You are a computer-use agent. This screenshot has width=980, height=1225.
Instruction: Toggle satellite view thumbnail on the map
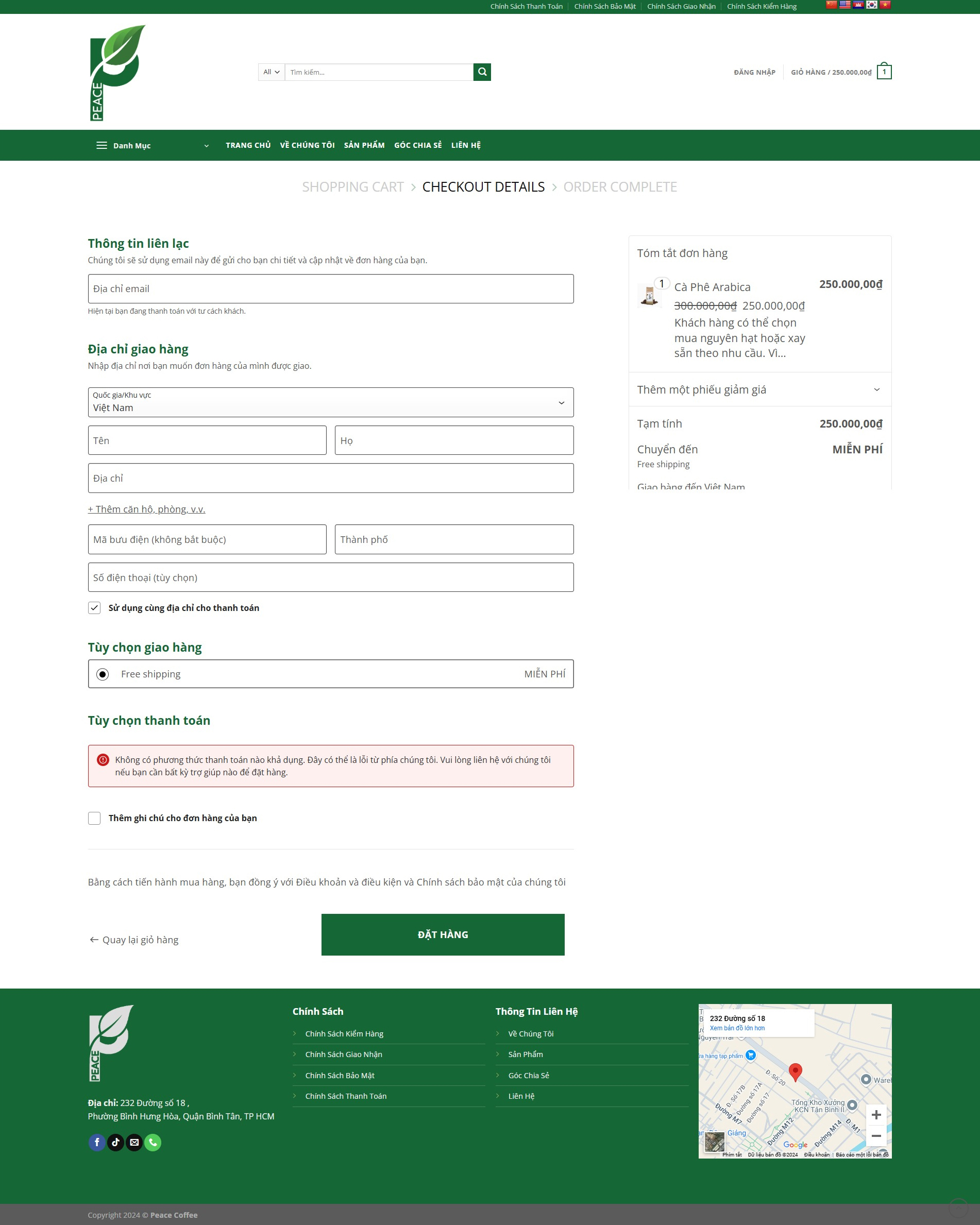pos(715,1142)
